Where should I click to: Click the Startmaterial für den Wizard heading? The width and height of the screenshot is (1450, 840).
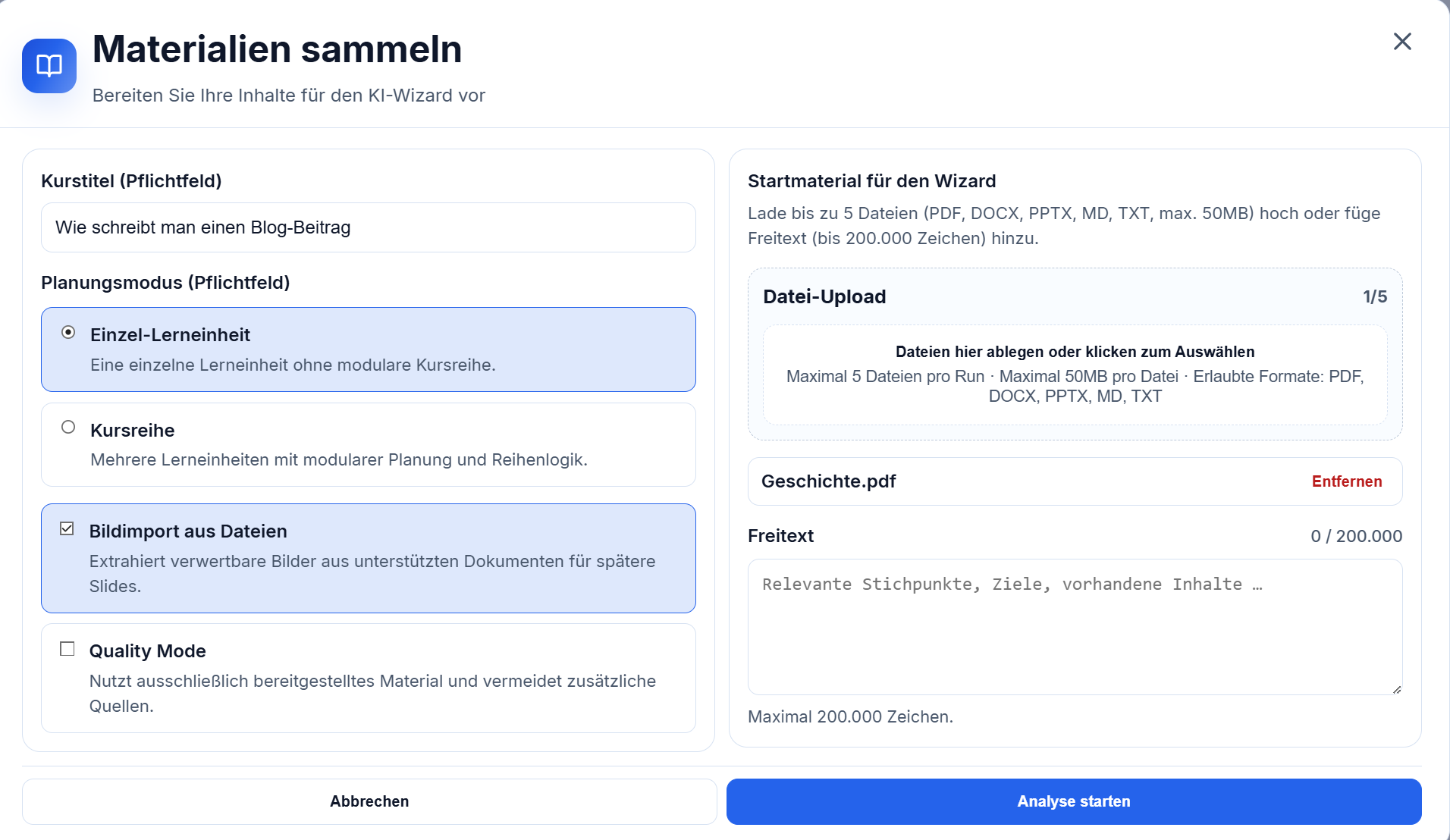click(872, 180)
